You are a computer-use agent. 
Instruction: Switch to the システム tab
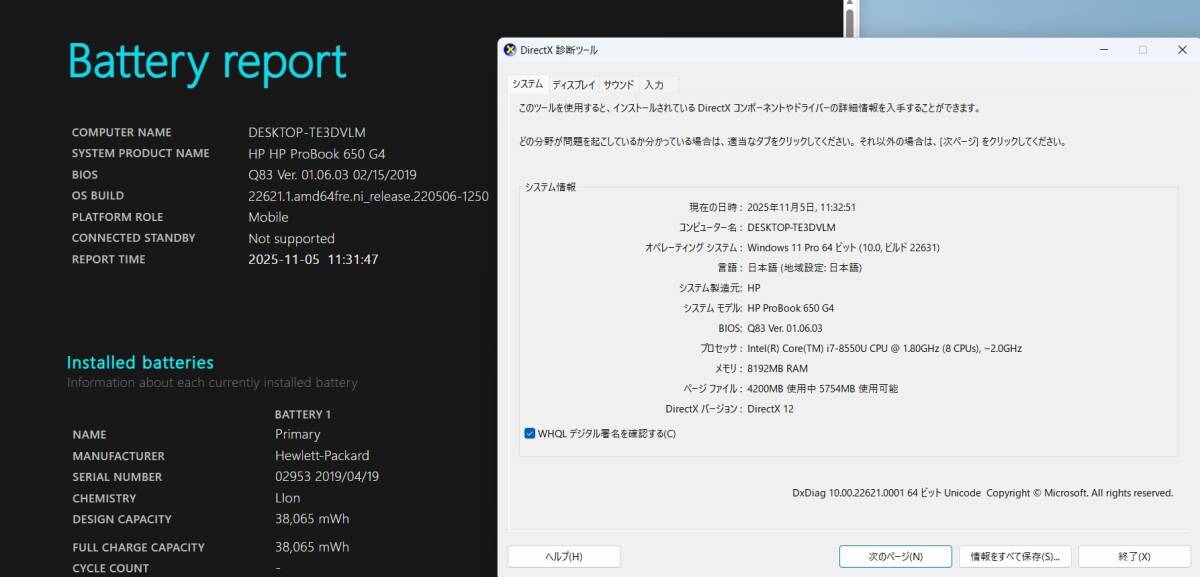(x=527, y=85)
